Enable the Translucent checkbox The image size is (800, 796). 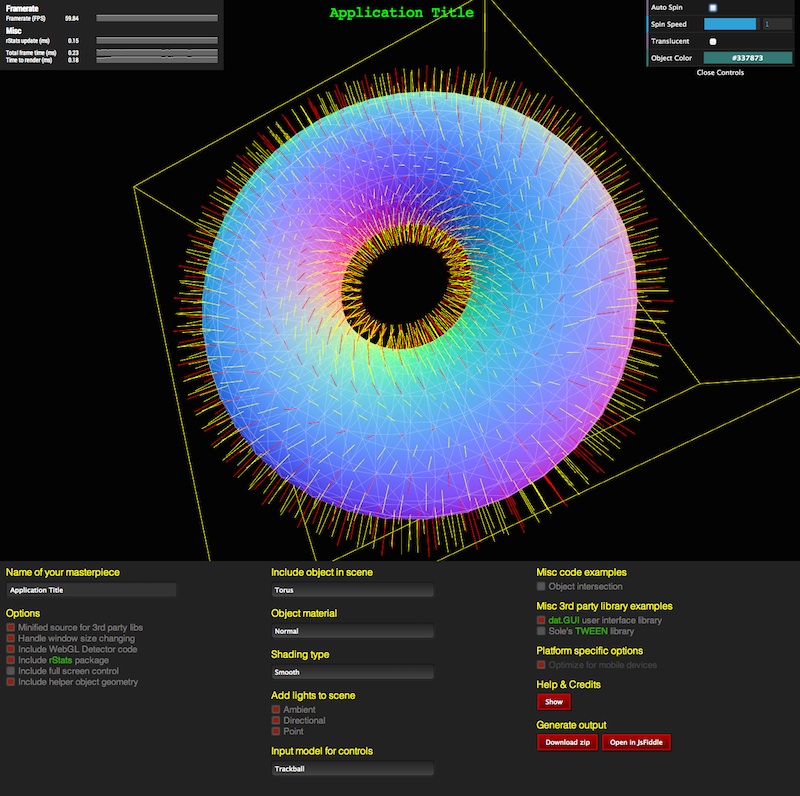[713, 41]
